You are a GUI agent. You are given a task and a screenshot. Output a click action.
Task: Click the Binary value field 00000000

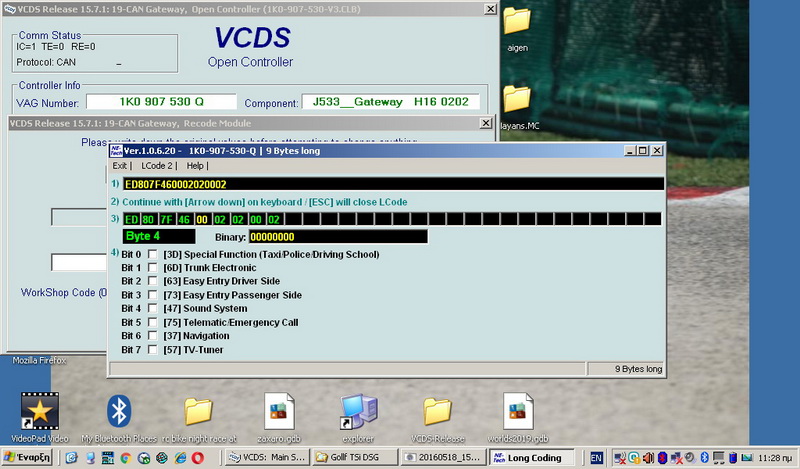338,237
